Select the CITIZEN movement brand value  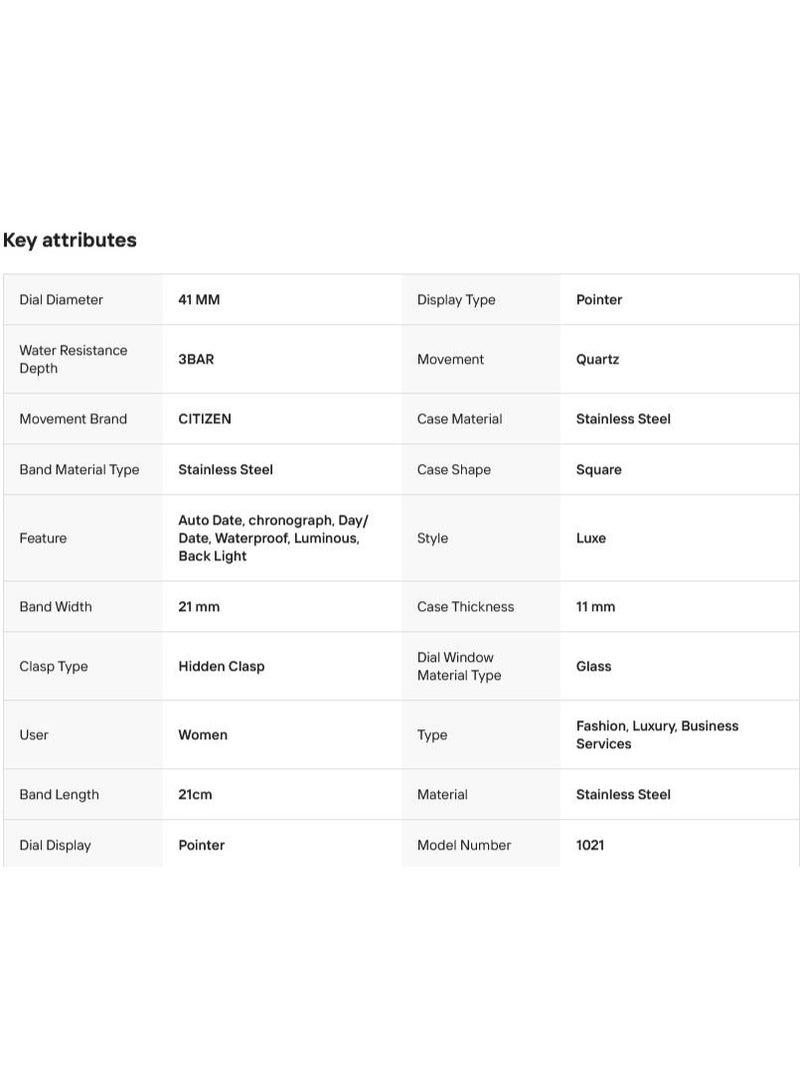[204, 419]
